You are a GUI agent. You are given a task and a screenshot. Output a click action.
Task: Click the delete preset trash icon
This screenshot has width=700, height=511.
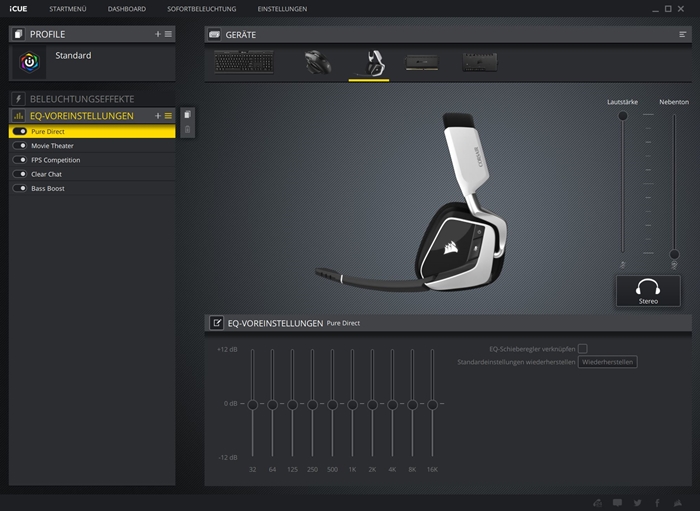pyautogui.click(x=188, y=129)
